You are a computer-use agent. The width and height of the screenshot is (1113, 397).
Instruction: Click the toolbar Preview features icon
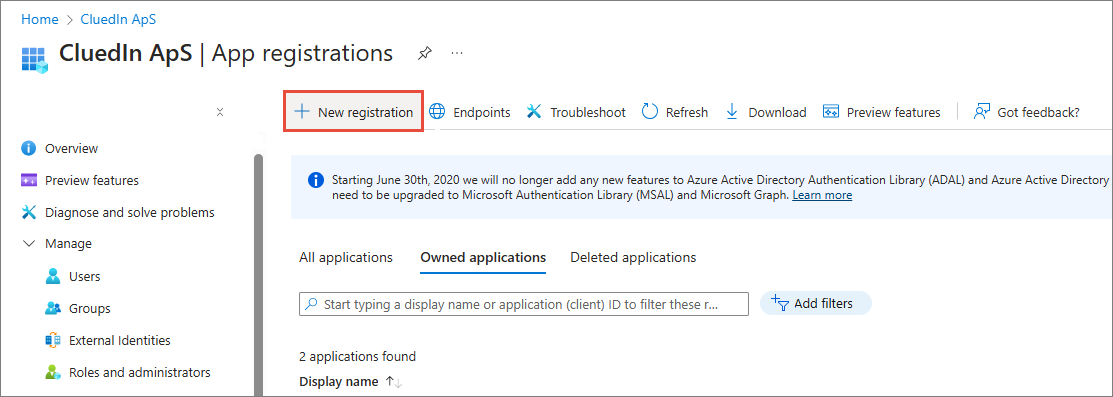pyautogui.click(x=830, y=112)
